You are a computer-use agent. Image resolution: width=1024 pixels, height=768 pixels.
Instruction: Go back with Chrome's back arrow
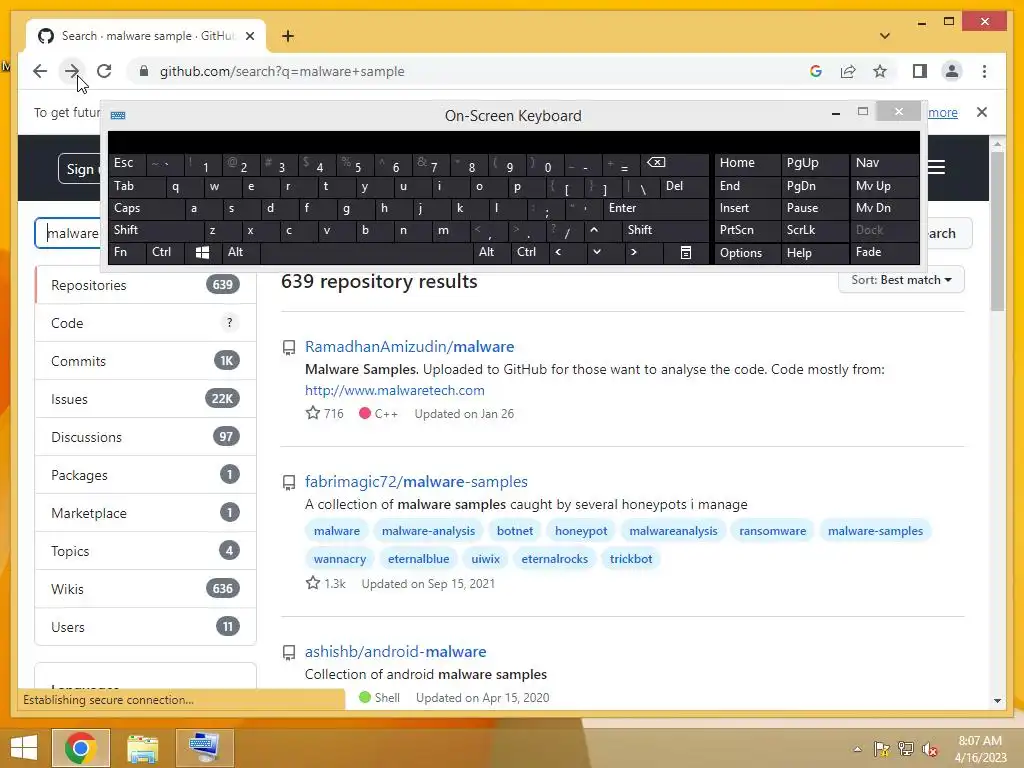(x=40, y=71)
